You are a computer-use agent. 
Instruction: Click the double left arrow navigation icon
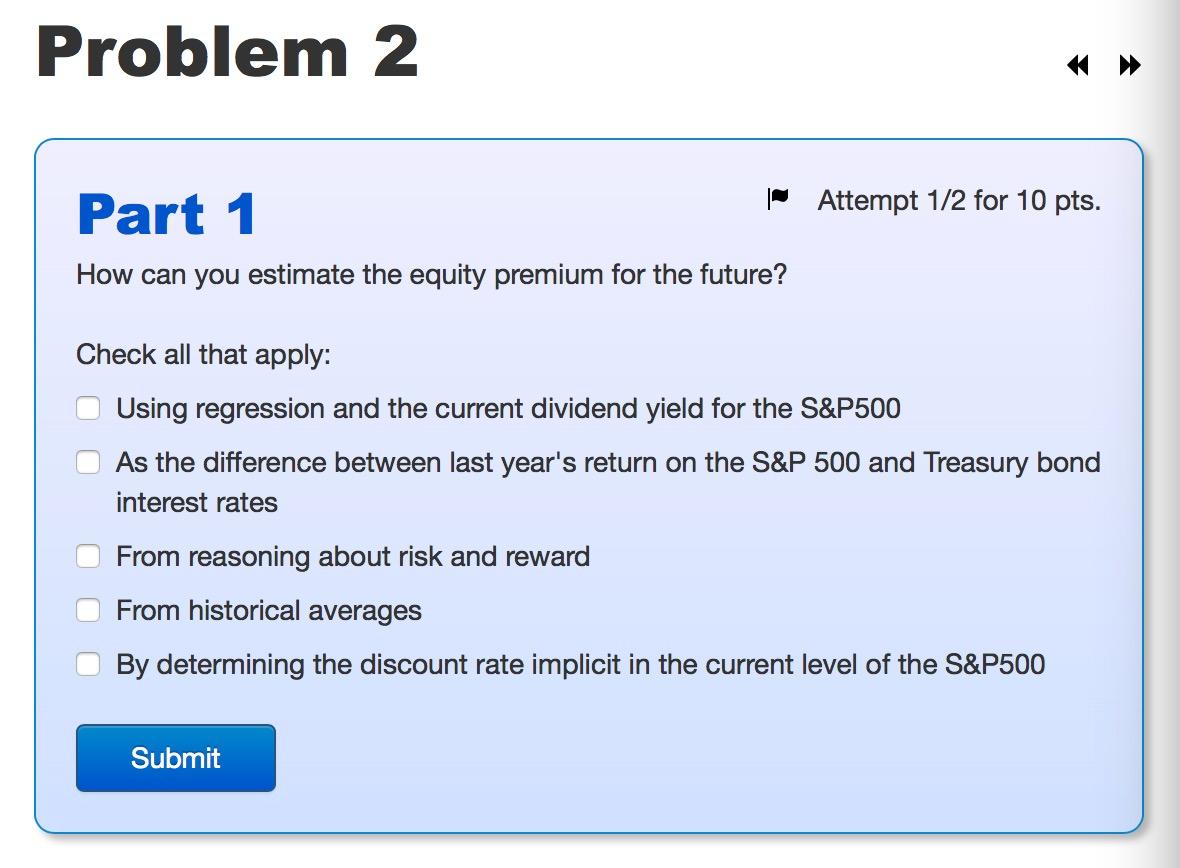pyautogui.click(x=1077, y=65)
